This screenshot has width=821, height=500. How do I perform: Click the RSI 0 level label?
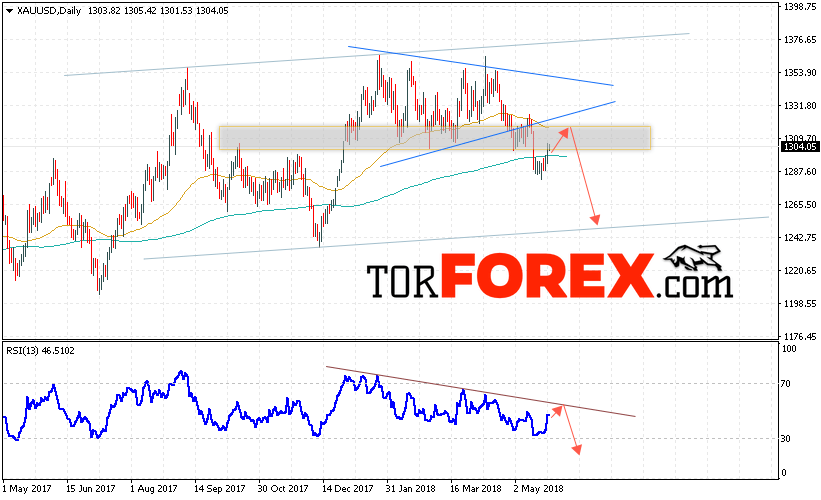784,473
